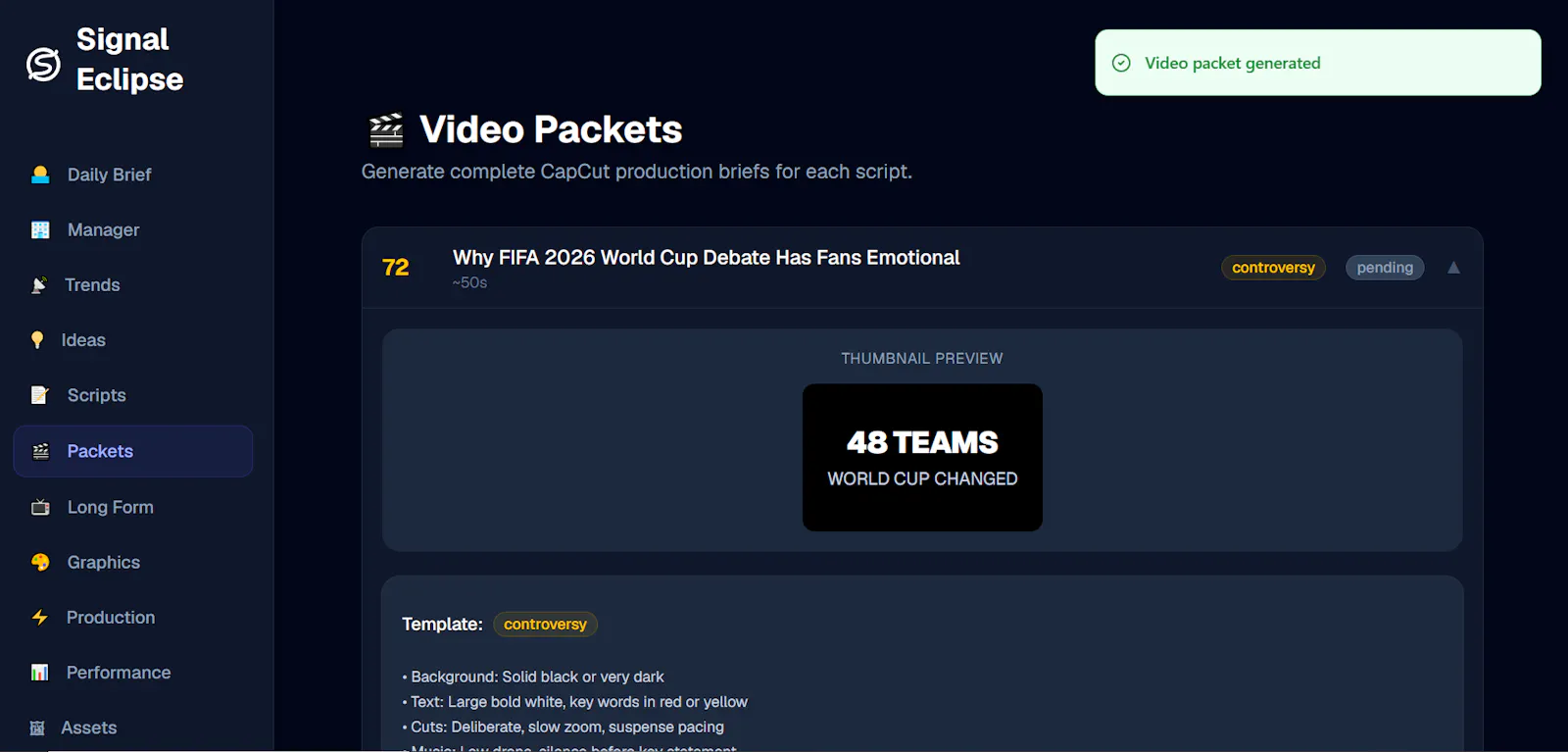
Task: Click the 'Background: Solid black or very dark' line
Action: (x=533, y=677)
